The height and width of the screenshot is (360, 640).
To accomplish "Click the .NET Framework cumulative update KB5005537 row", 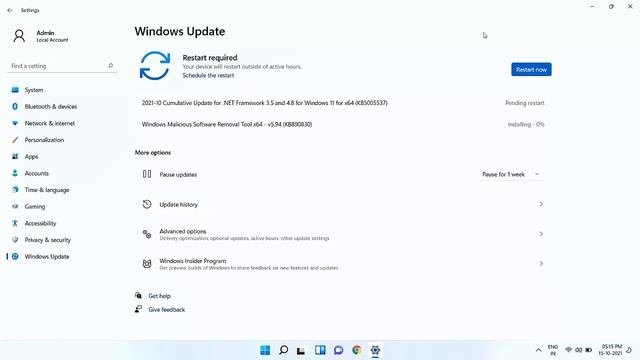I will 343,103.
